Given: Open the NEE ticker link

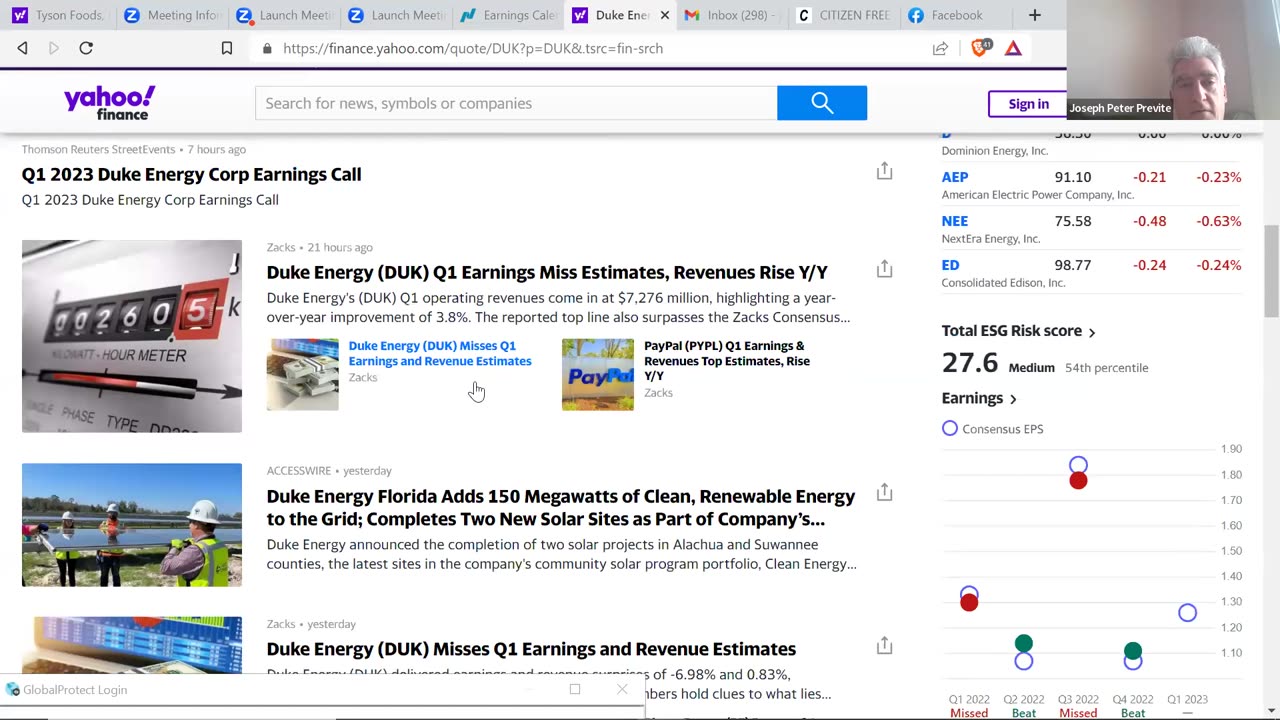Looking at the screenshot, I should 955,221.
